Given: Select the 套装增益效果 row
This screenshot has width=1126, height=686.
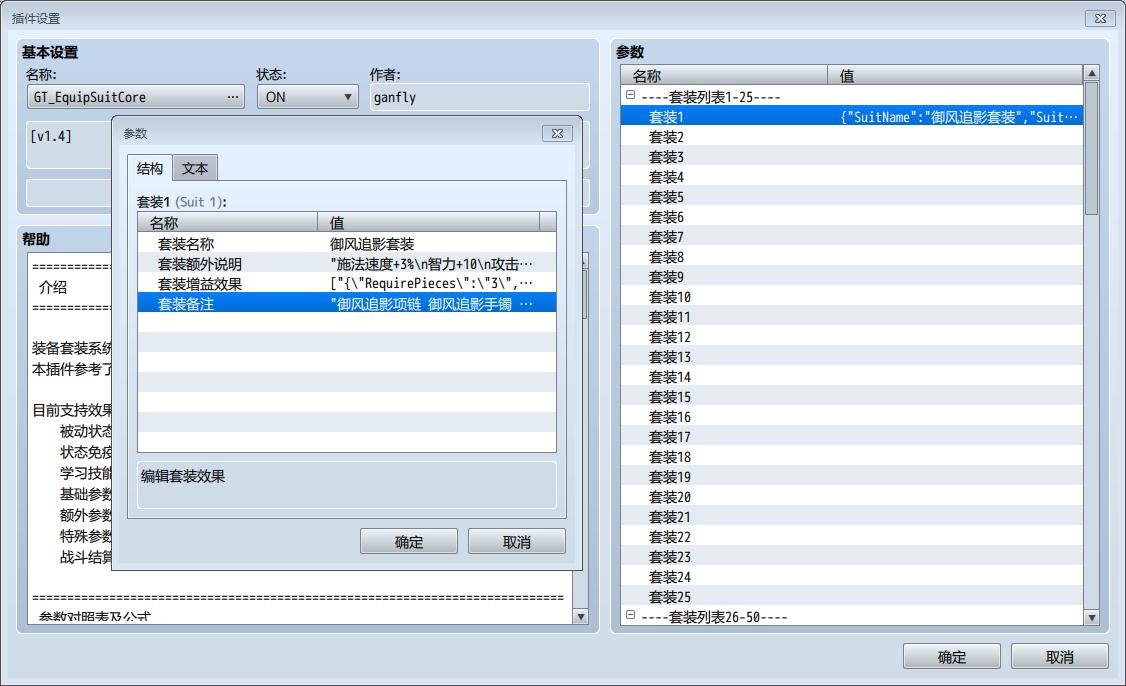Looking at the screenshot, I should point(347,284).
